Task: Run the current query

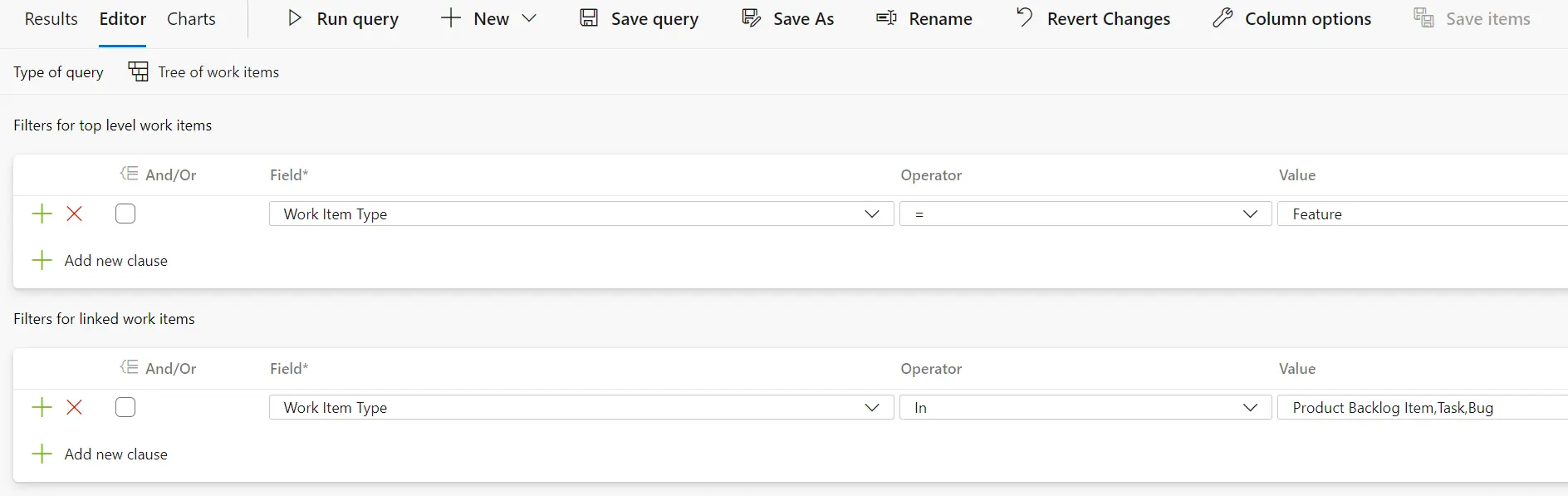Action: click(341, 18)
